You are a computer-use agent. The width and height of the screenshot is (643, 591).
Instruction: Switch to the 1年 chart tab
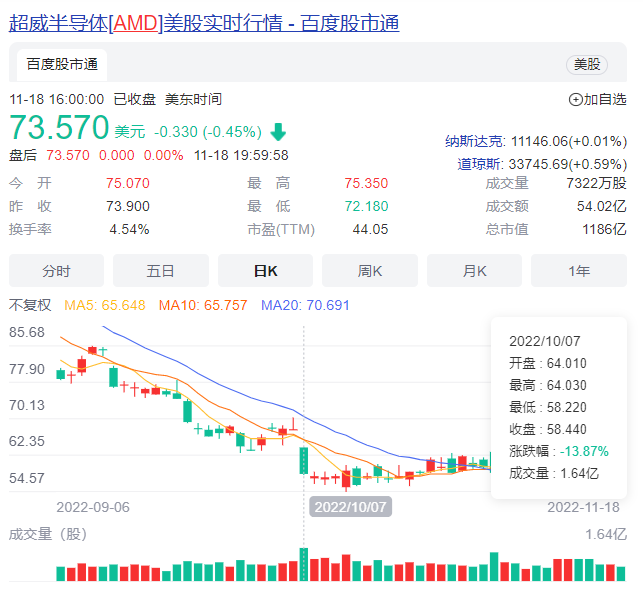pyautogui.click(x=579, y=271)
